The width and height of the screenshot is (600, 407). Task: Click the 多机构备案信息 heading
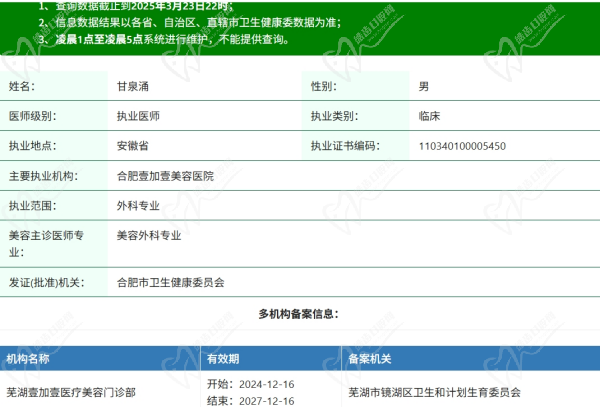(x=298, y=314)
